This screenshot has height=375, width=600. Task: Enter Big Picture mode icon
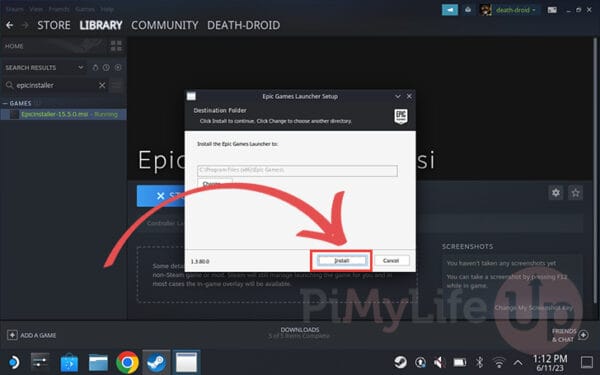pyautogui.click(x=552, y=10)
